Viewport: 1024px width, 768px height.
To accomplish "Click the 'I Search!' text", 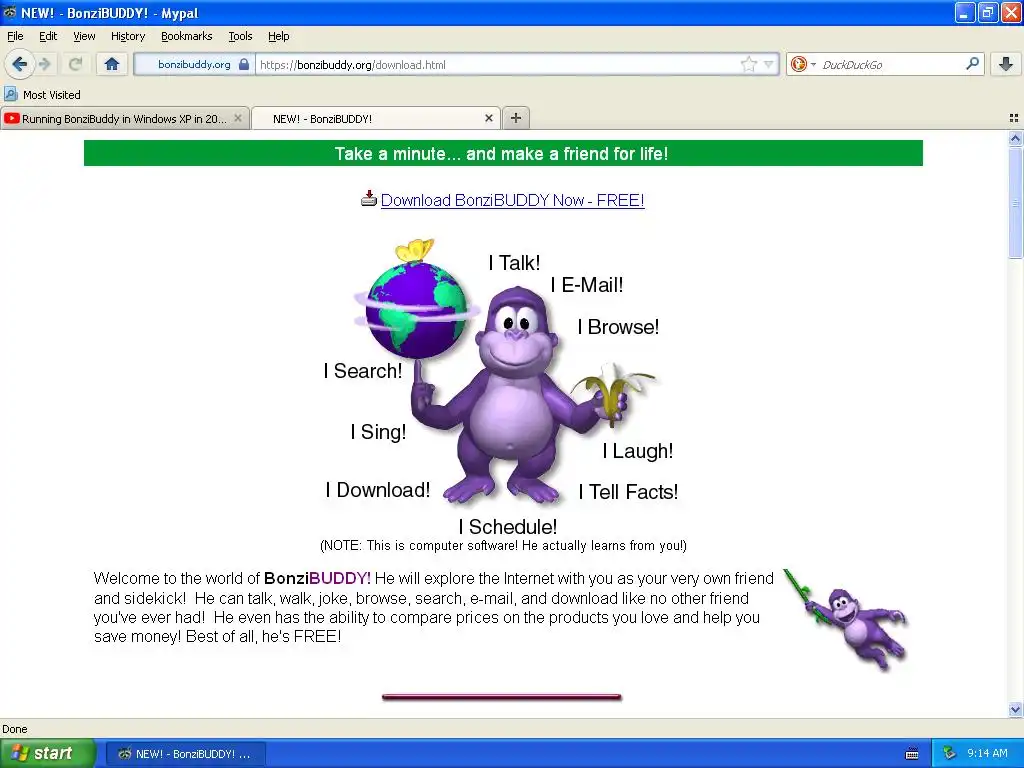I will point(362,371).
